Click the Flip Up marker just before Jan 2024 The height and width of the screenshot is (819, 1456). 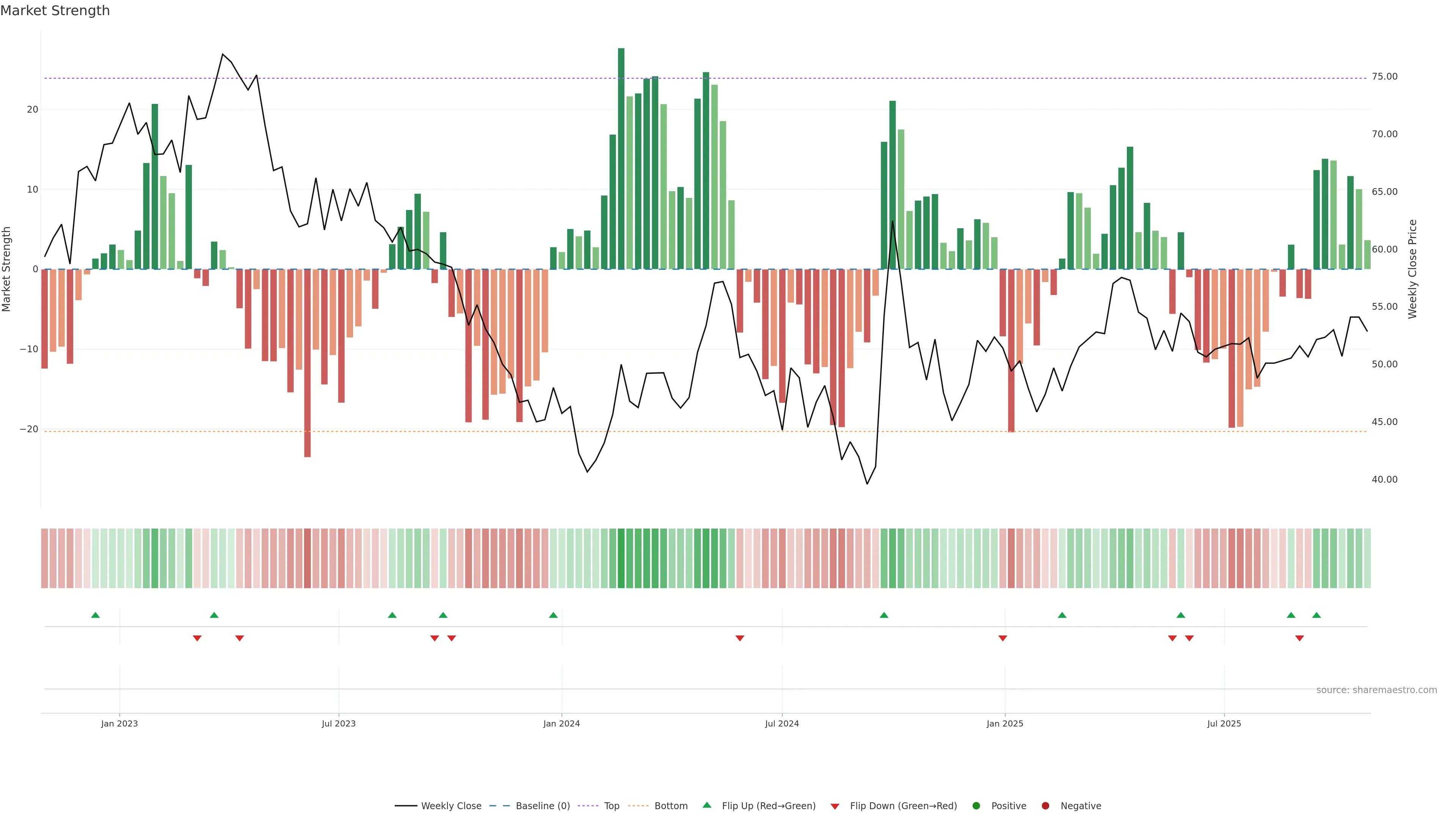[553, 615]
